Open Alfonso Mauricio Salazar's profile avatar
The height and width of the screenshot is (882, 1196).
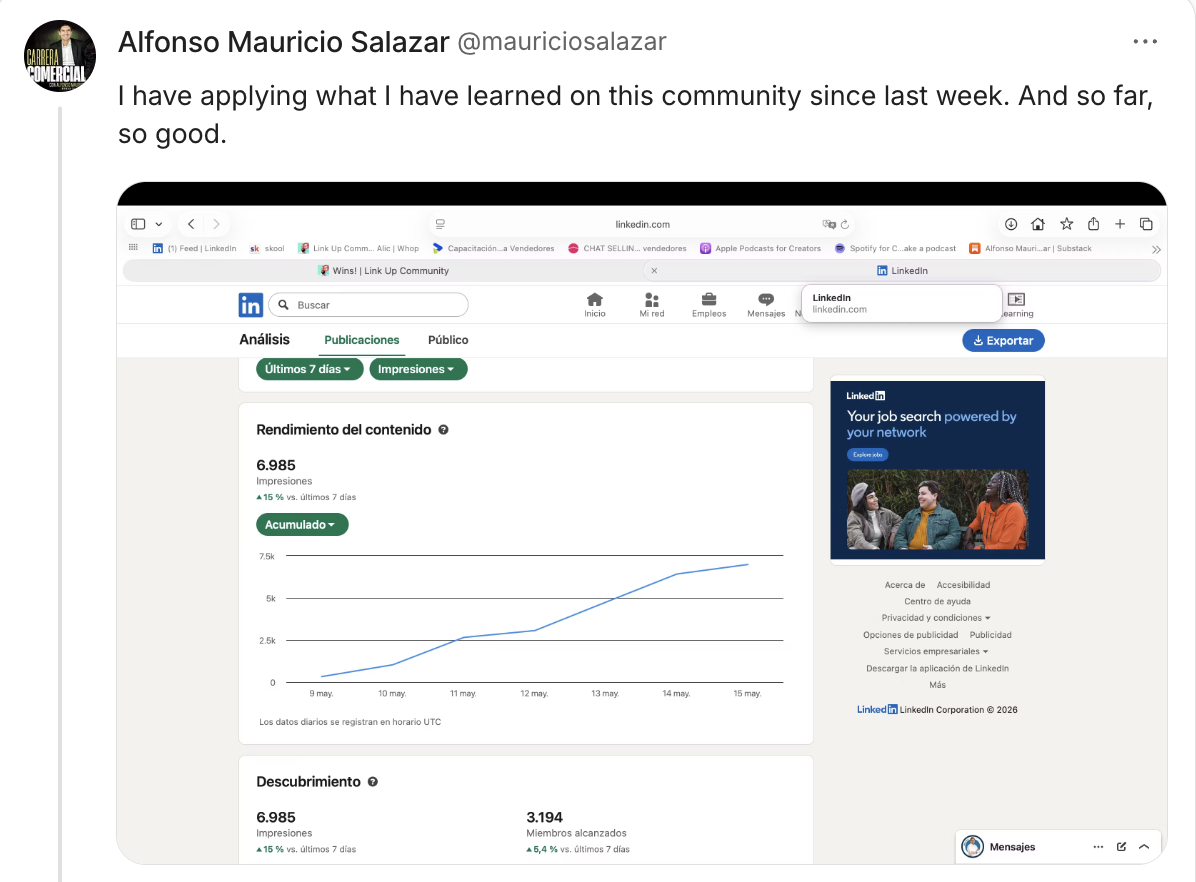coord(60,56)
